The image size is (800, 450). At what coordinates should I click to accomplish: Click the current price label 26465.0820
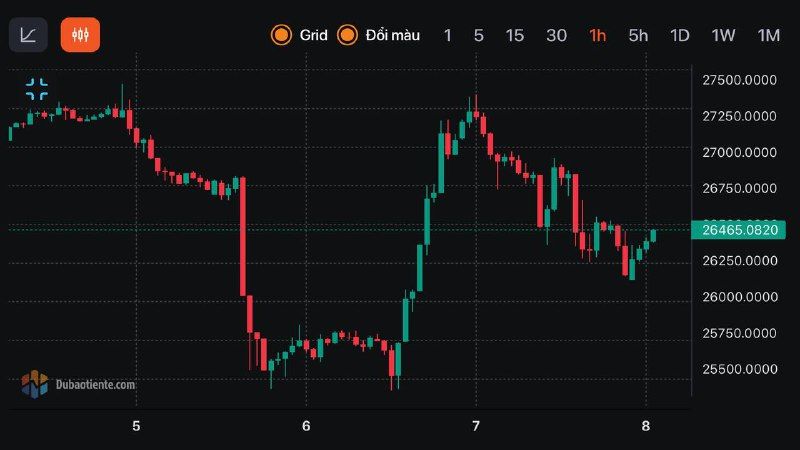click(739, 230)
